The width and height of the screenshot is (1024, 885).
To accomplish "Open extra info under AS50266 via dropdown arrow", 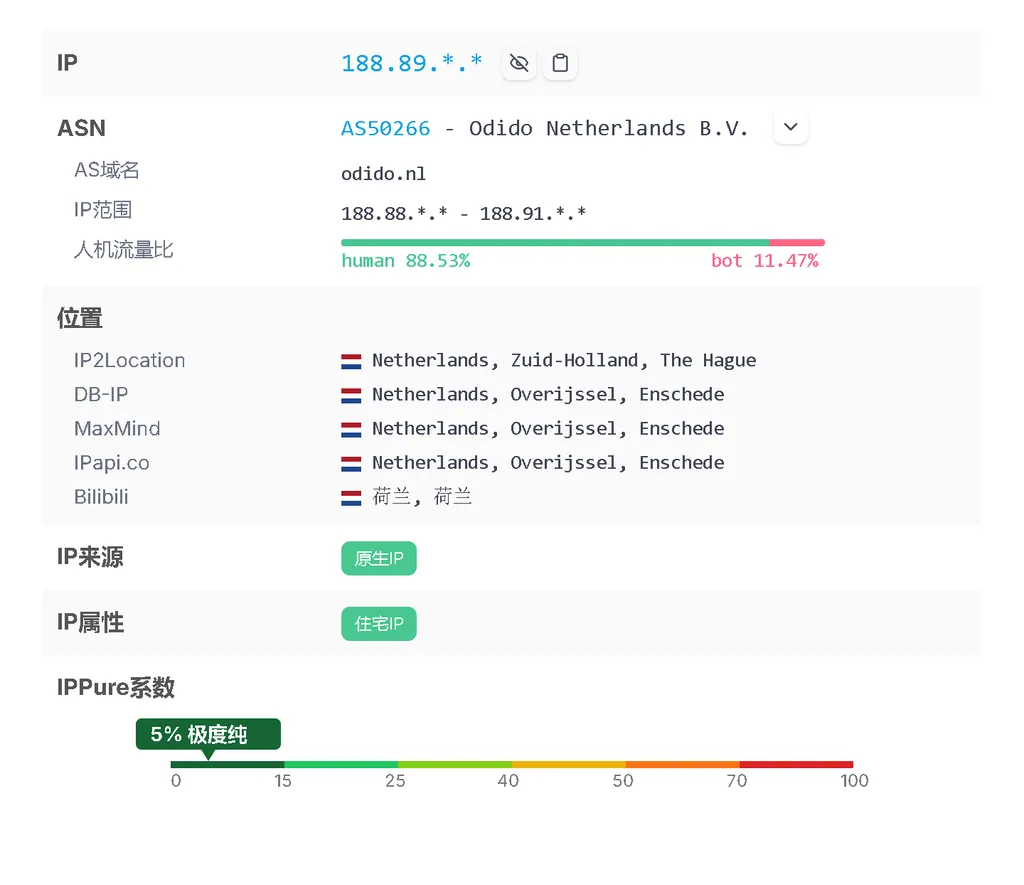I will coord(790,127).
